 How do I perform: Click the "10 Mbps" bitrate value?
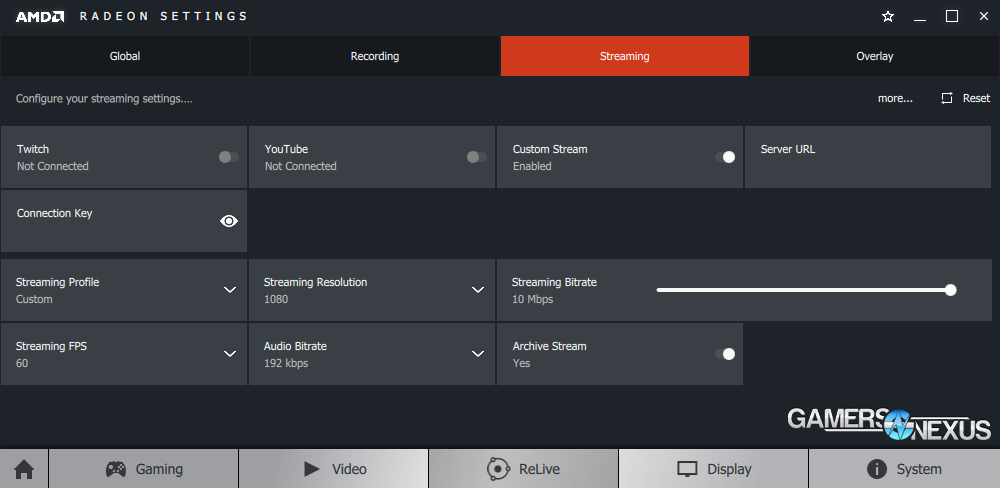[x=533, y=299]
